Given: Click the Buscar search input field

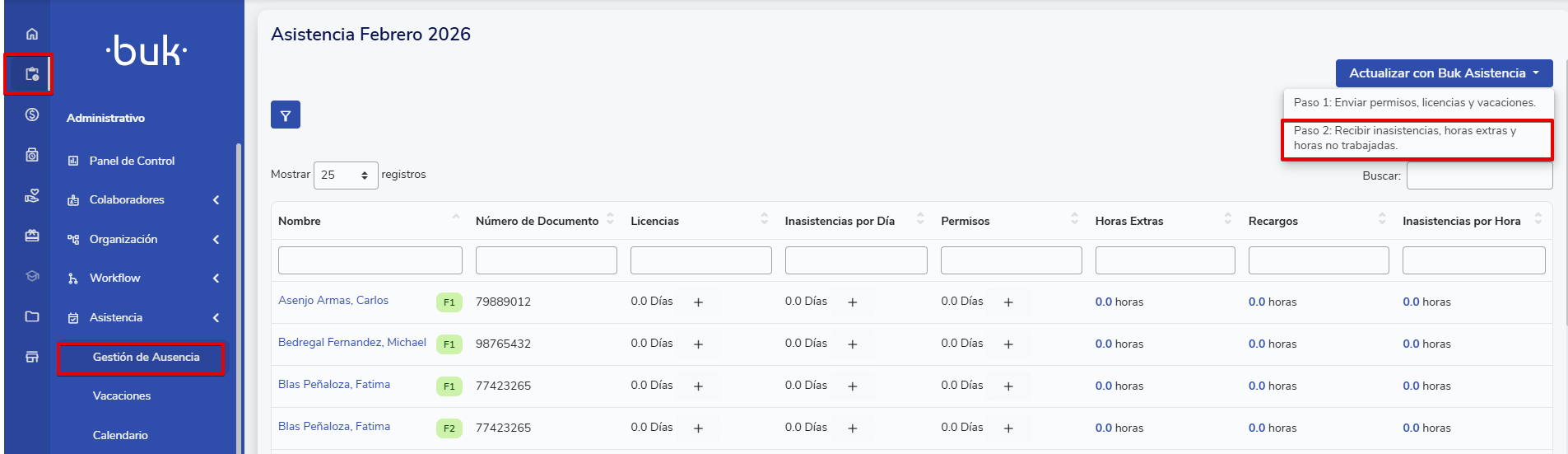Looking at the screenshot, I should pyautogui.click(x=1479, y=176).
